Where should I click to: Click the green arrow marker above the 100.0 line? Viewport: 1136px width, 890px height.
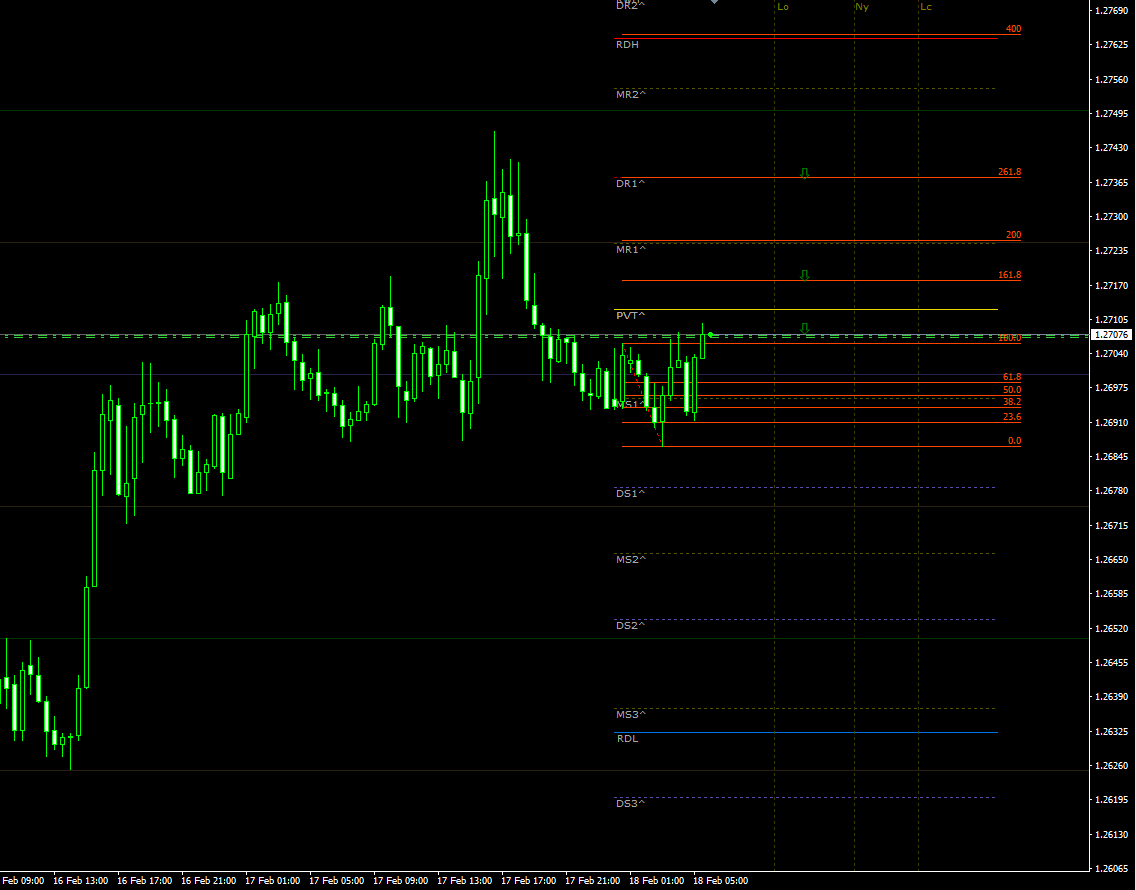point(805,327)
